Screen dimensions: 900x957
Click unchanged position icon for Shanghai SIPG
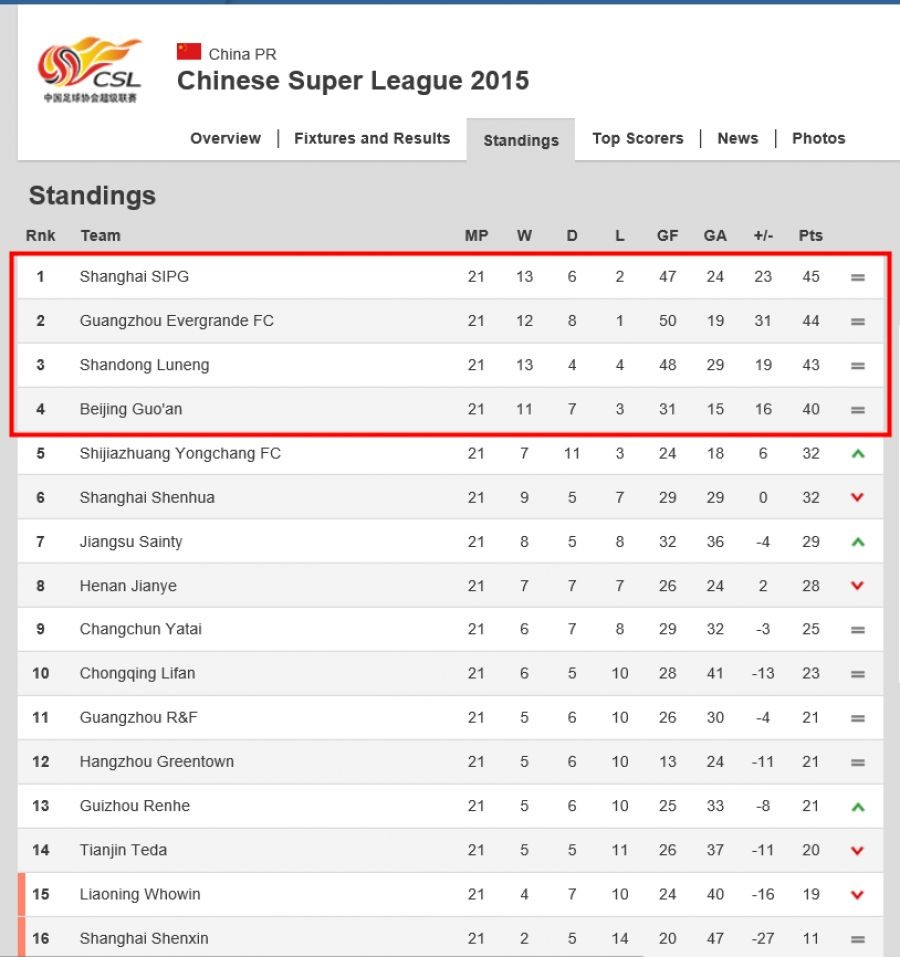point(857,278)
